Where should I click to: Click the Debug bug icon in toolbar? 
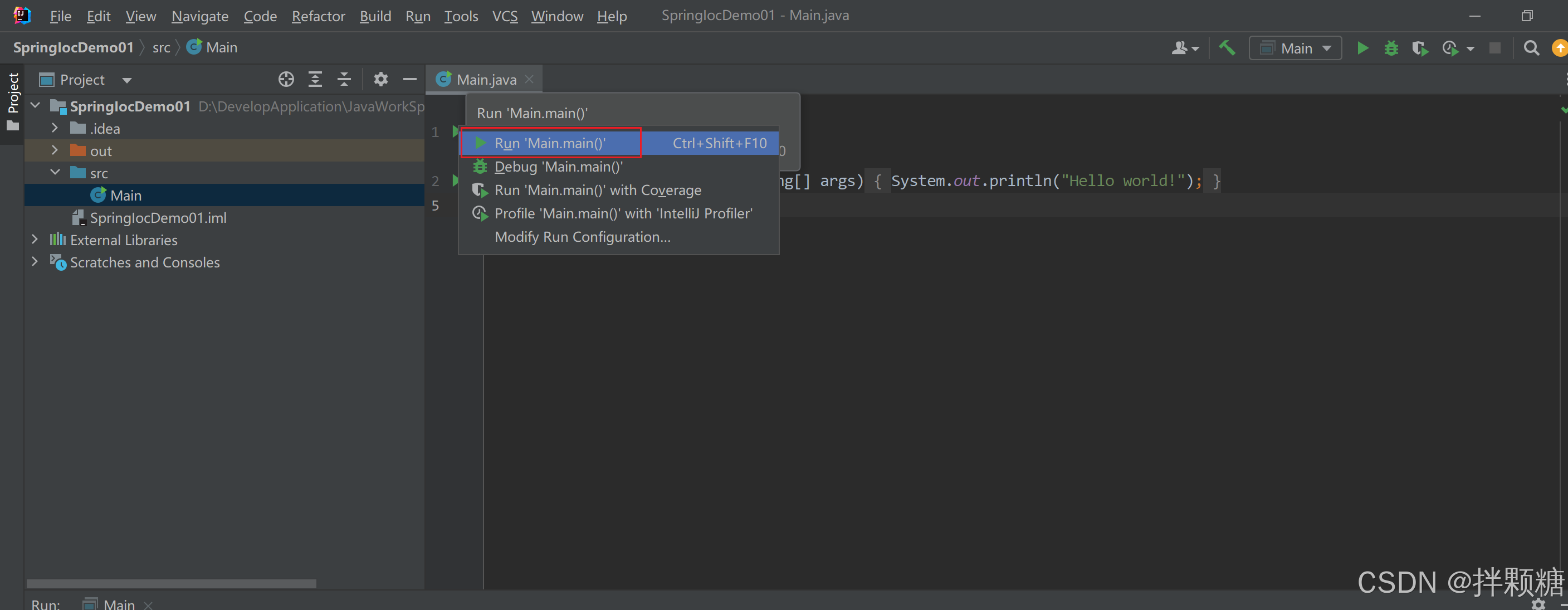coord(1391,48)
